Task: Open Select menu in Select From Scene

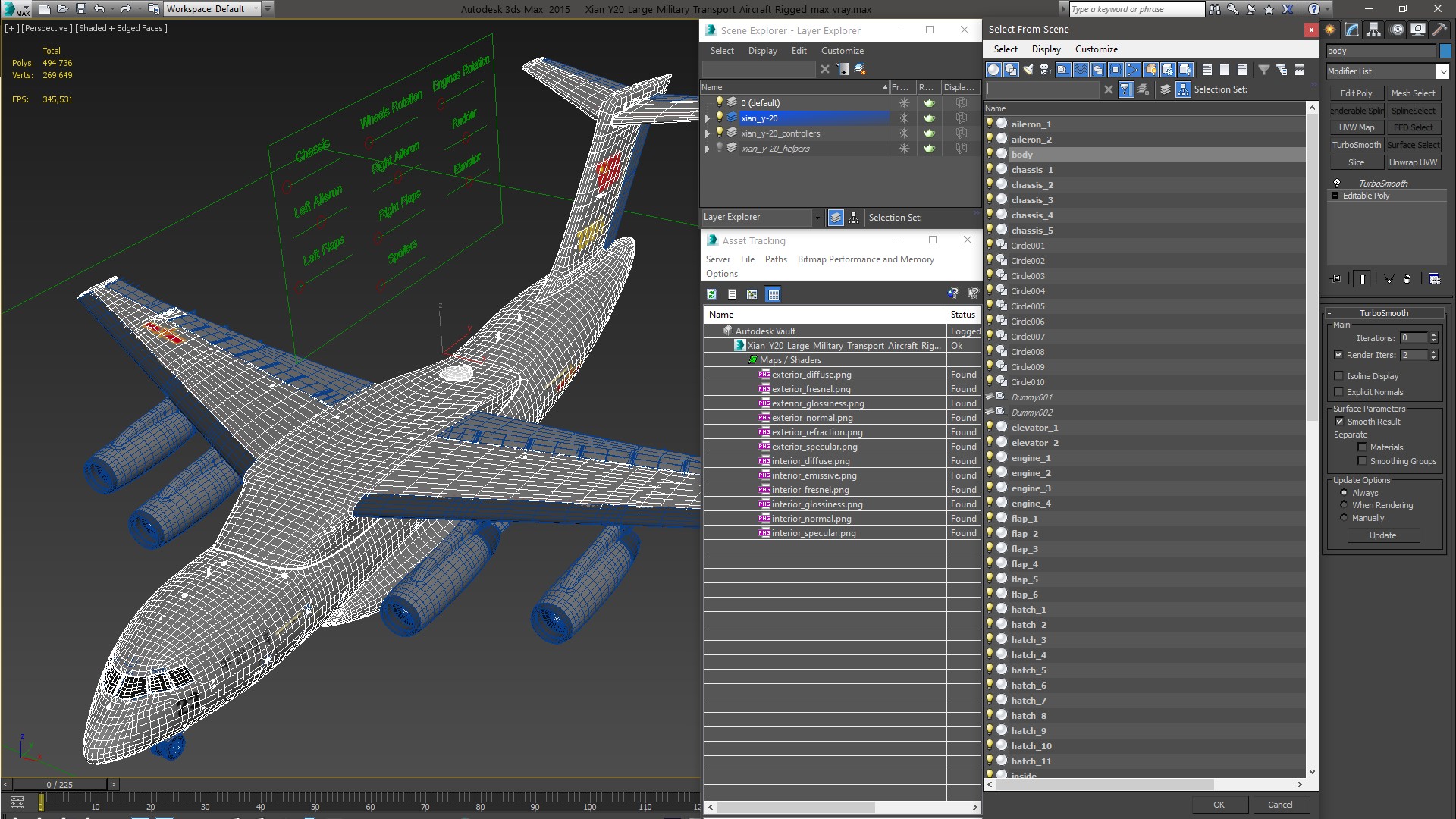Action: (1006, 49)
